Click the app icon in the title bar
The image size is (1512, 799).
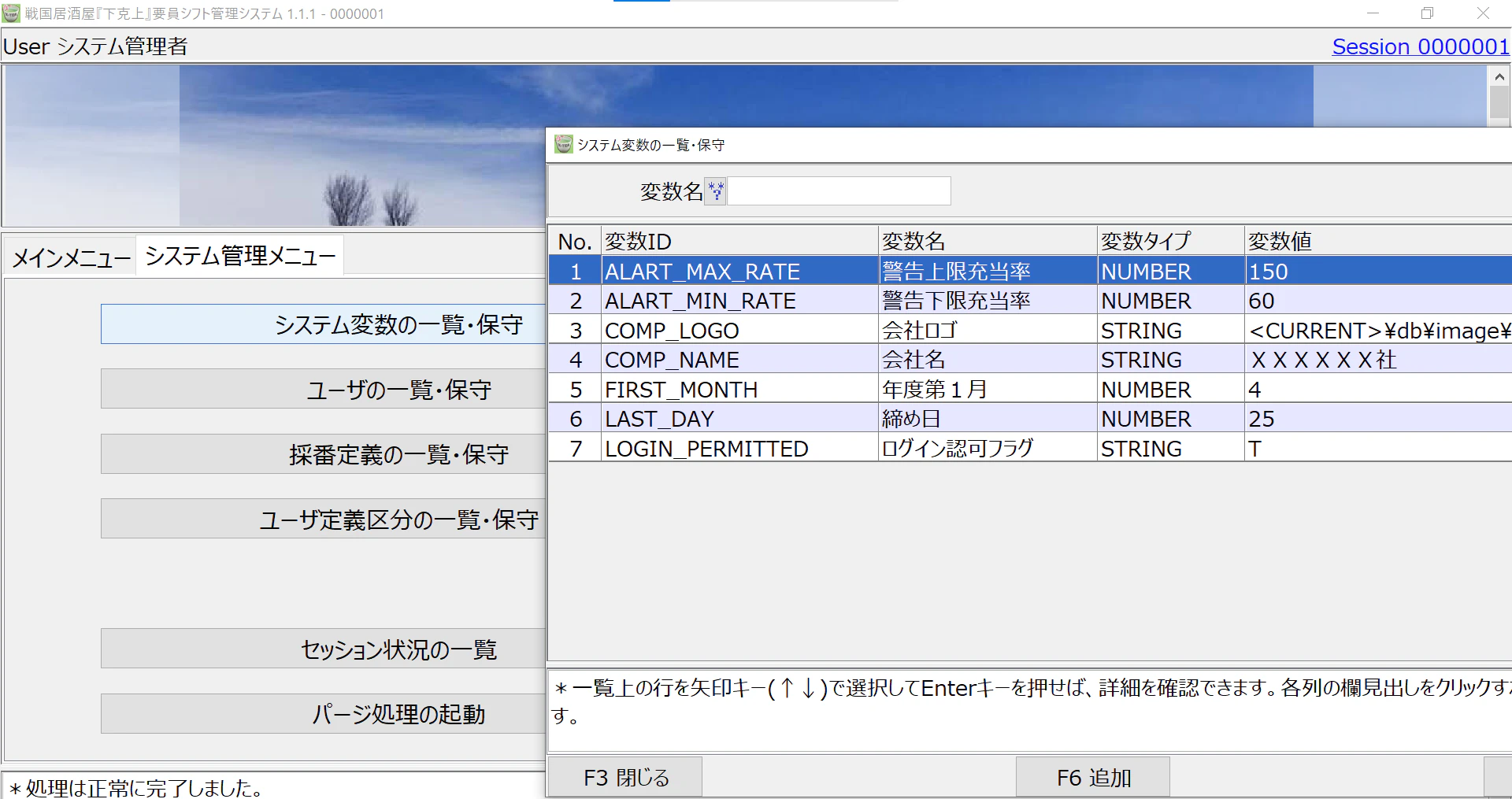click(x=11, y=13)
